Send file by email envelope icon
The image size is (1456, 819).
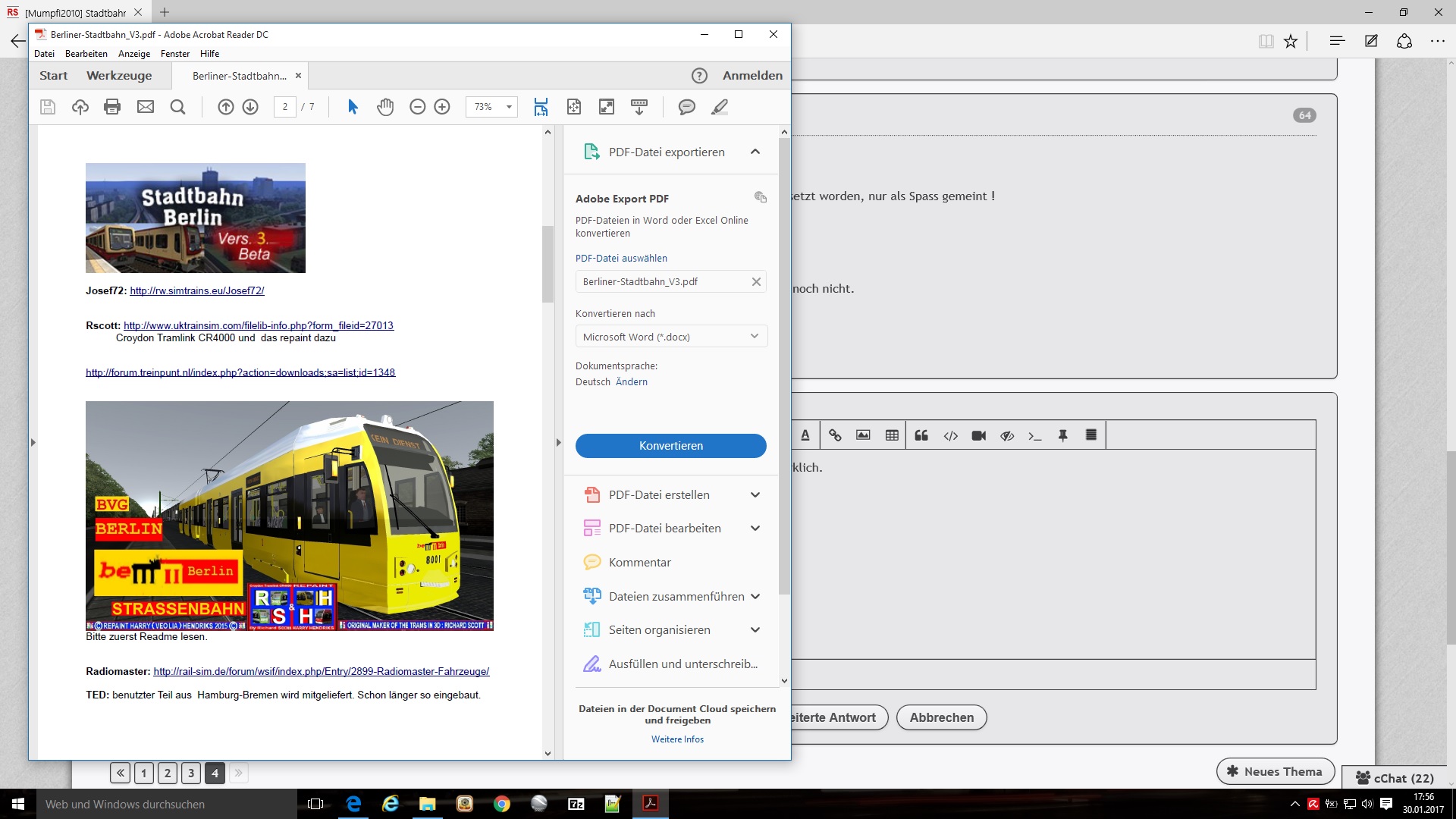point(146,107)
